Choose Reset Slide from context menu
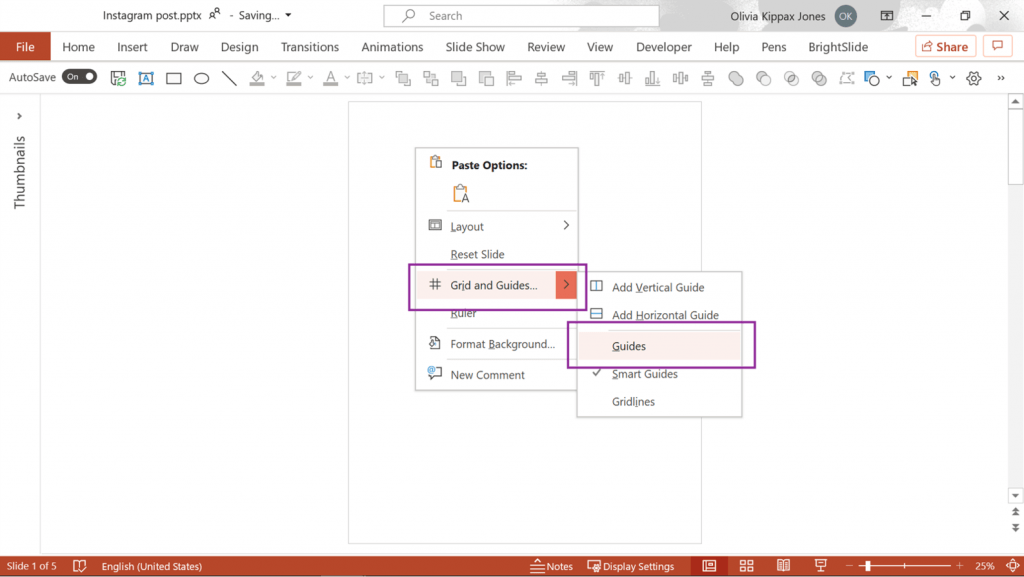 coord(496,254)
